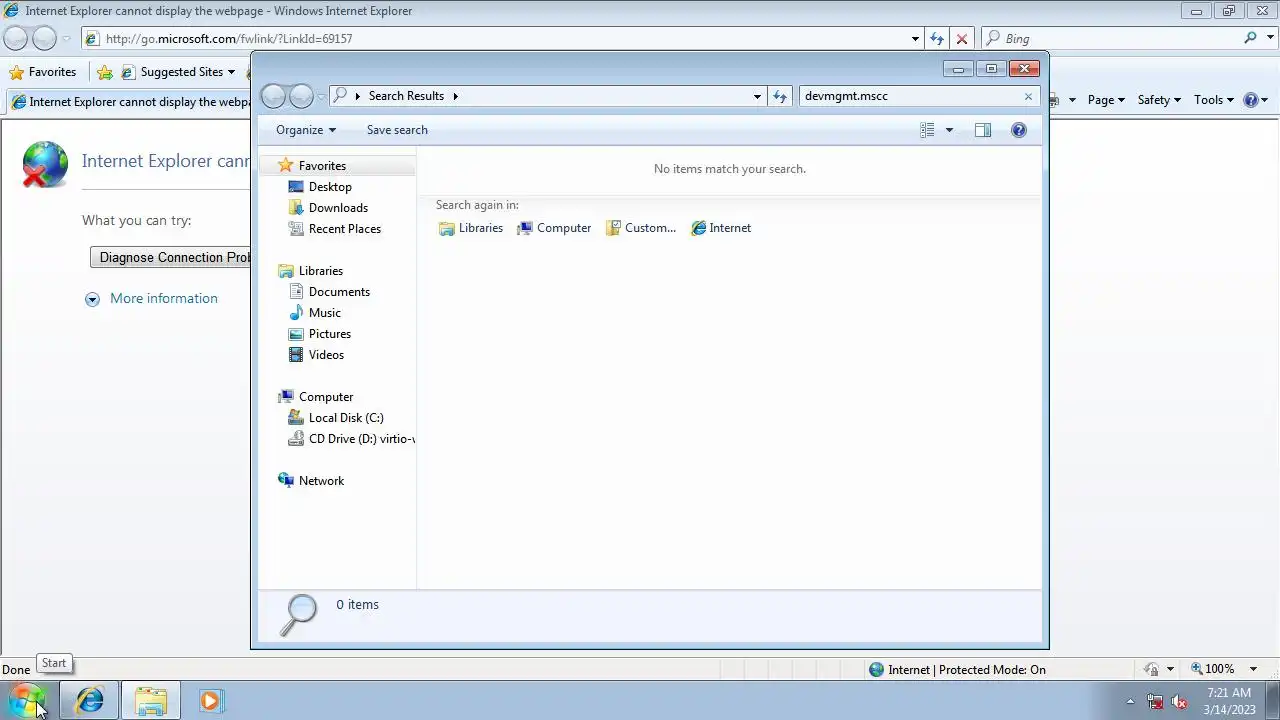
Task: Click the Start button on taskbar
Action: 27,700
